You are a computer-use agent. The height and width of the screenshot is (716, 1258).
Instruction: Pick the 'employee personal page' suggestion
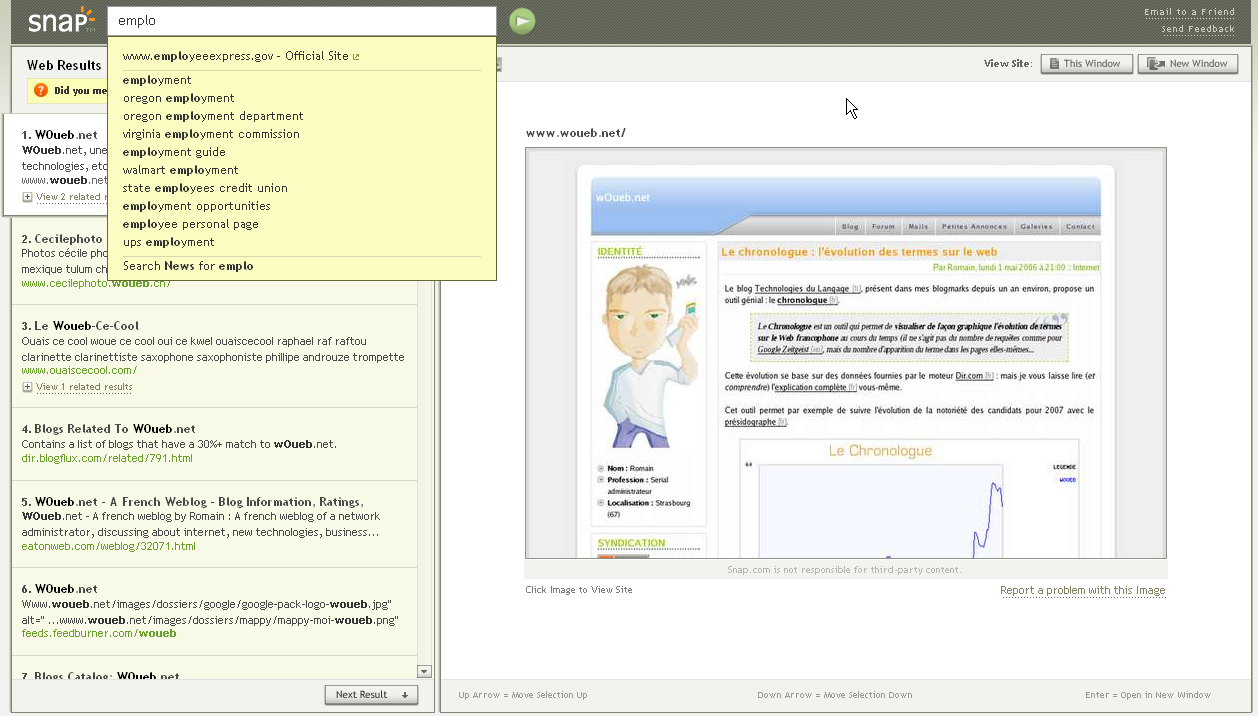pyautogui.click(x=191, y=224)
